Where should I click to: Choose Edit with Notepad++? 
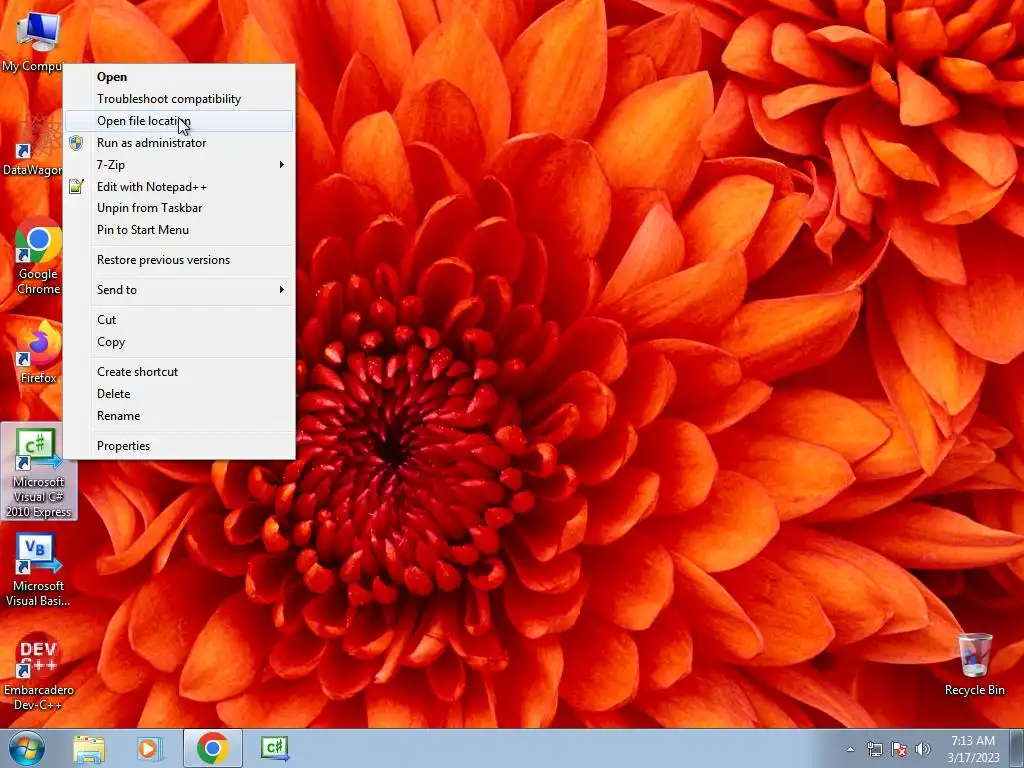(179, 187)
